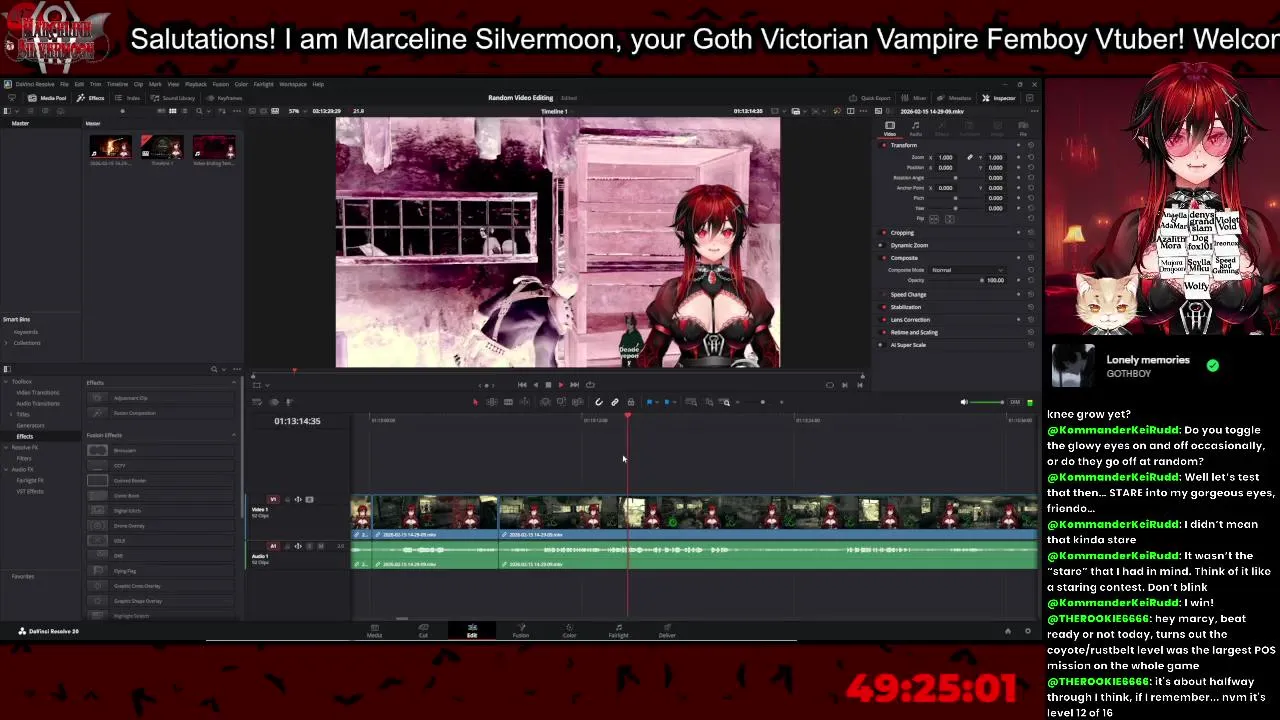1280x720 pixels.
Task: Switch to the Edit page
Action: click(x=472, y=630)
